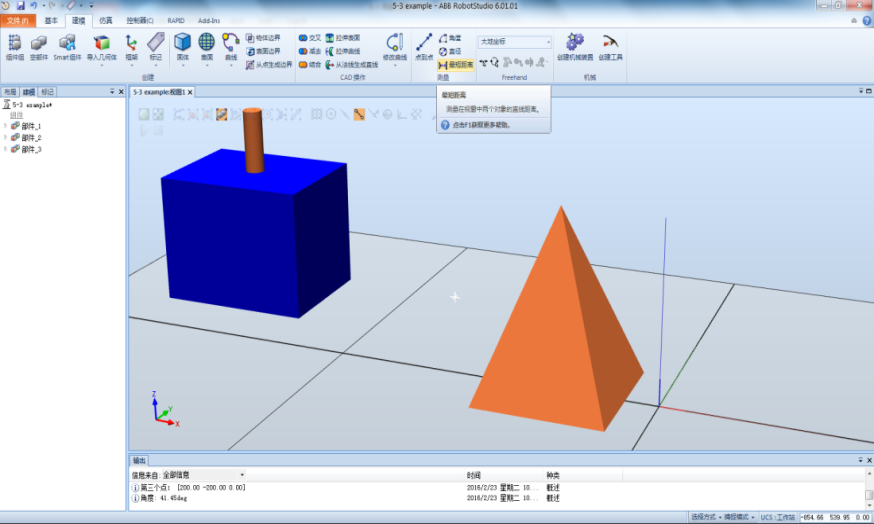Screen dimensions: 874x524
Task: Create an empty part with 空部件
Action: click(x=38, y=47)
